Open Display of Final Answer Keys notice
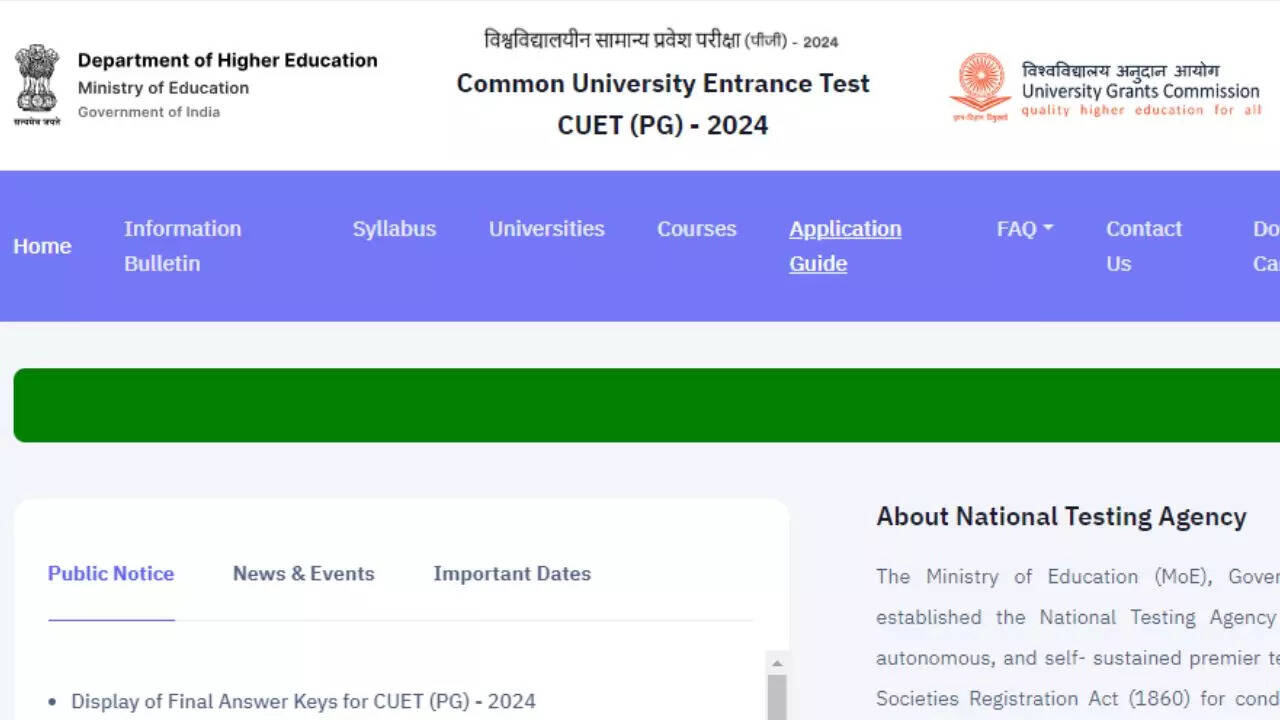This screenshot has width=1280, height=720. pyautogui.click(x=303, y=702)
